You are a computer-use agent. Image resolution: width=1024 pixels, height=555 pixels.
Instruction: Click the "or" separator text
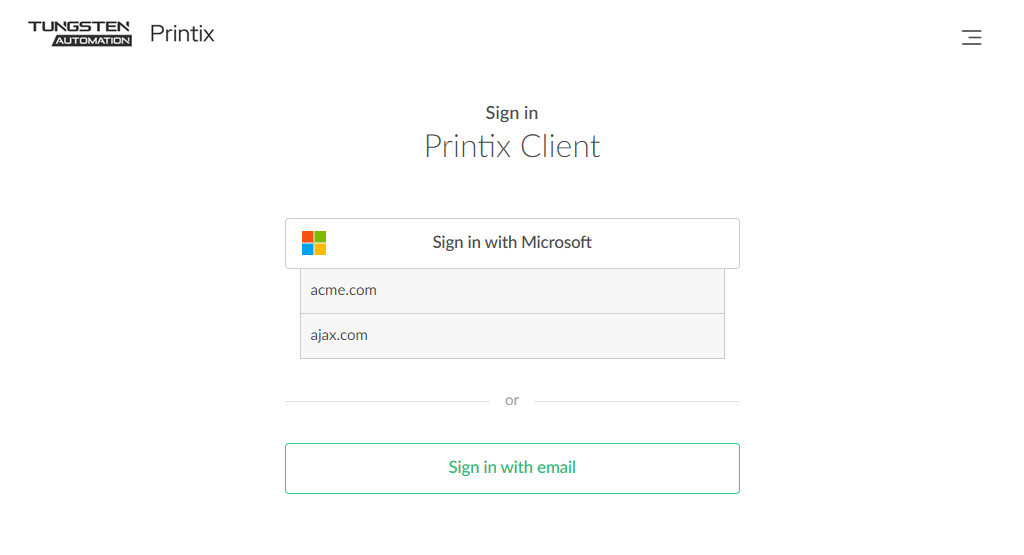512,401
